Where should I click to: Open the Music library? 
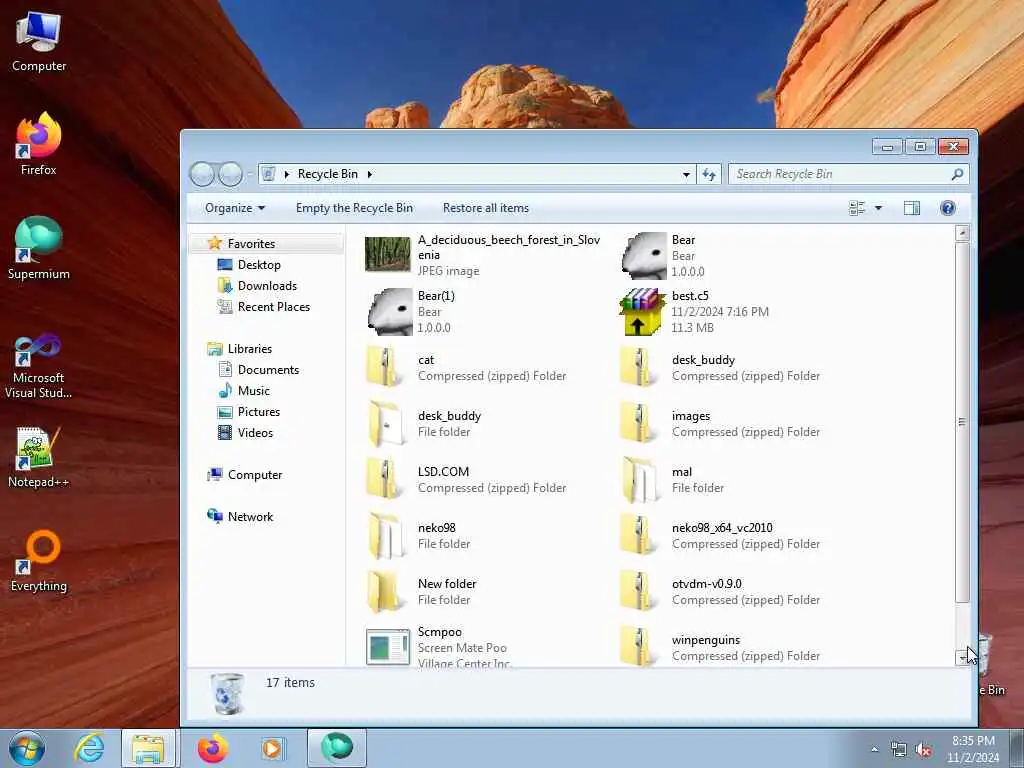click(253, 391)
